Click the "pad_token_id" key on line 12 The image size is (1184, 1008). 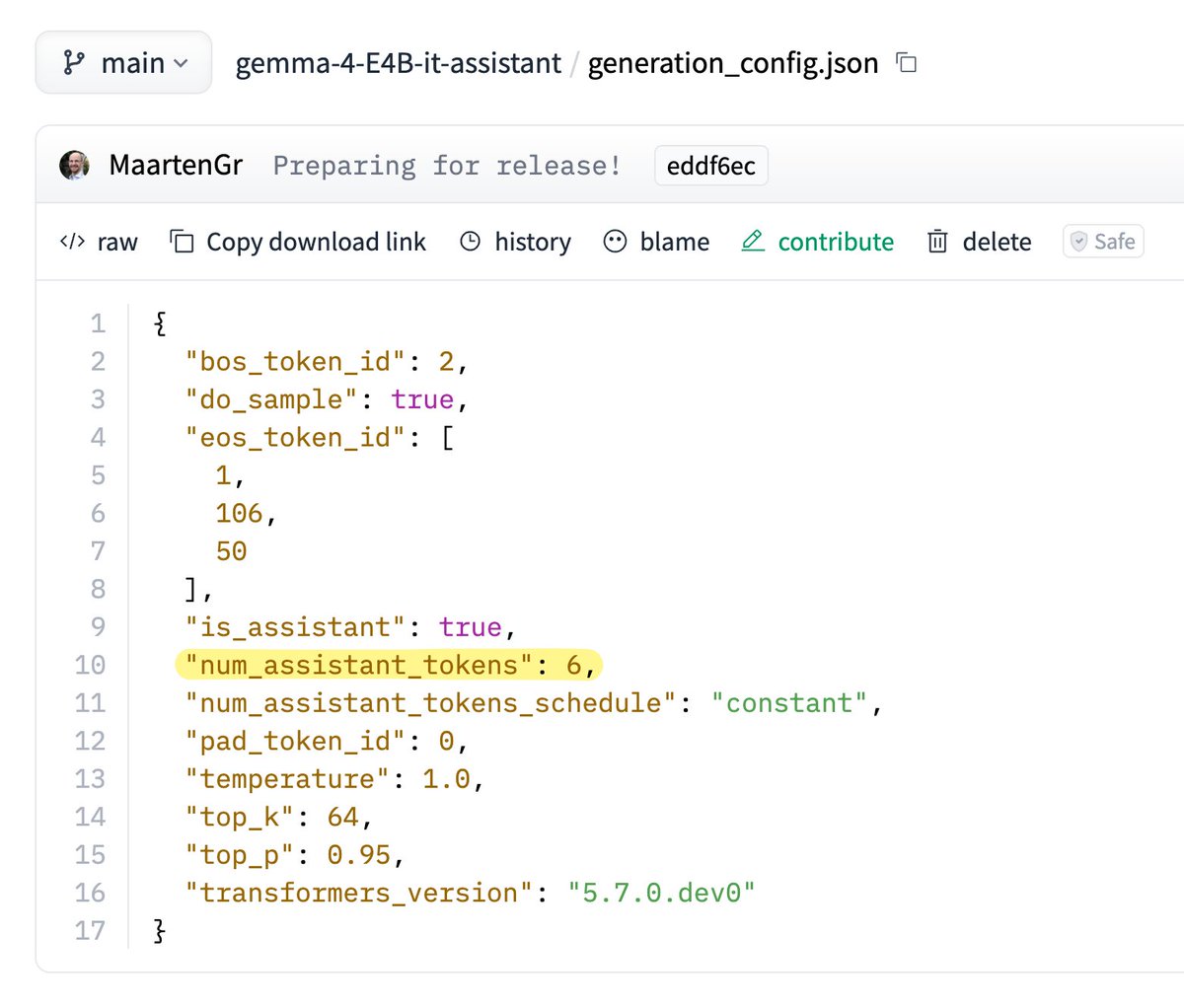[295, 741]
